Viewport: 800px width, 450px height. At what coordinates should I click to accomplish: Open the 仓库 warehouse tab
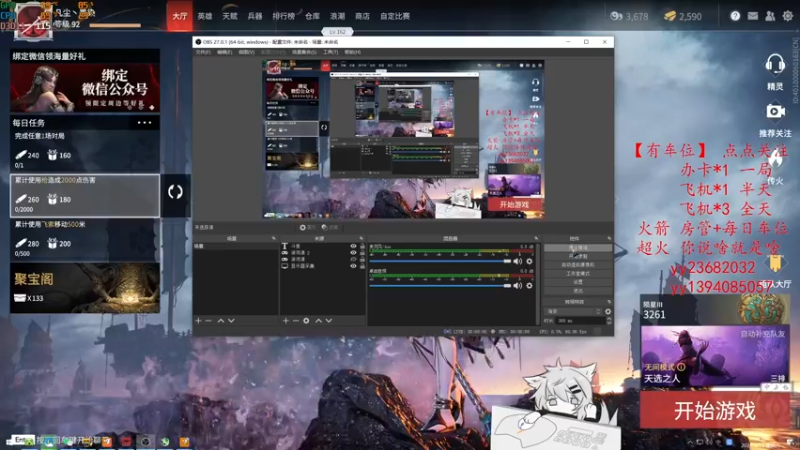coord(312,16)
